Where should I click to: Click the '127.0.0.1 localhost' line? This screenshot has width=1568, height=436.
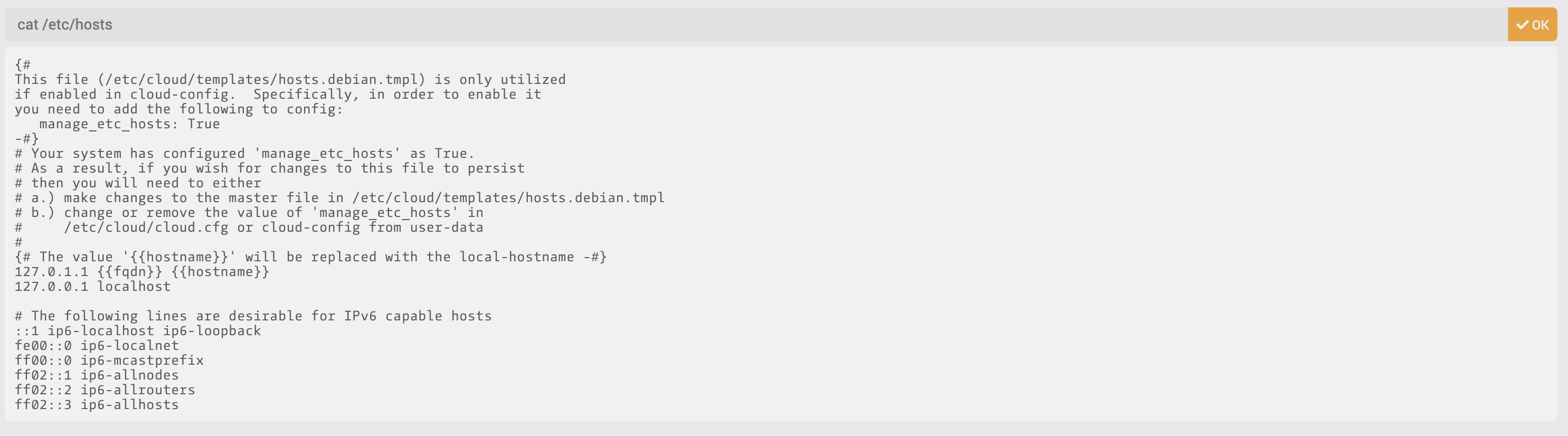tap(92, 287)
